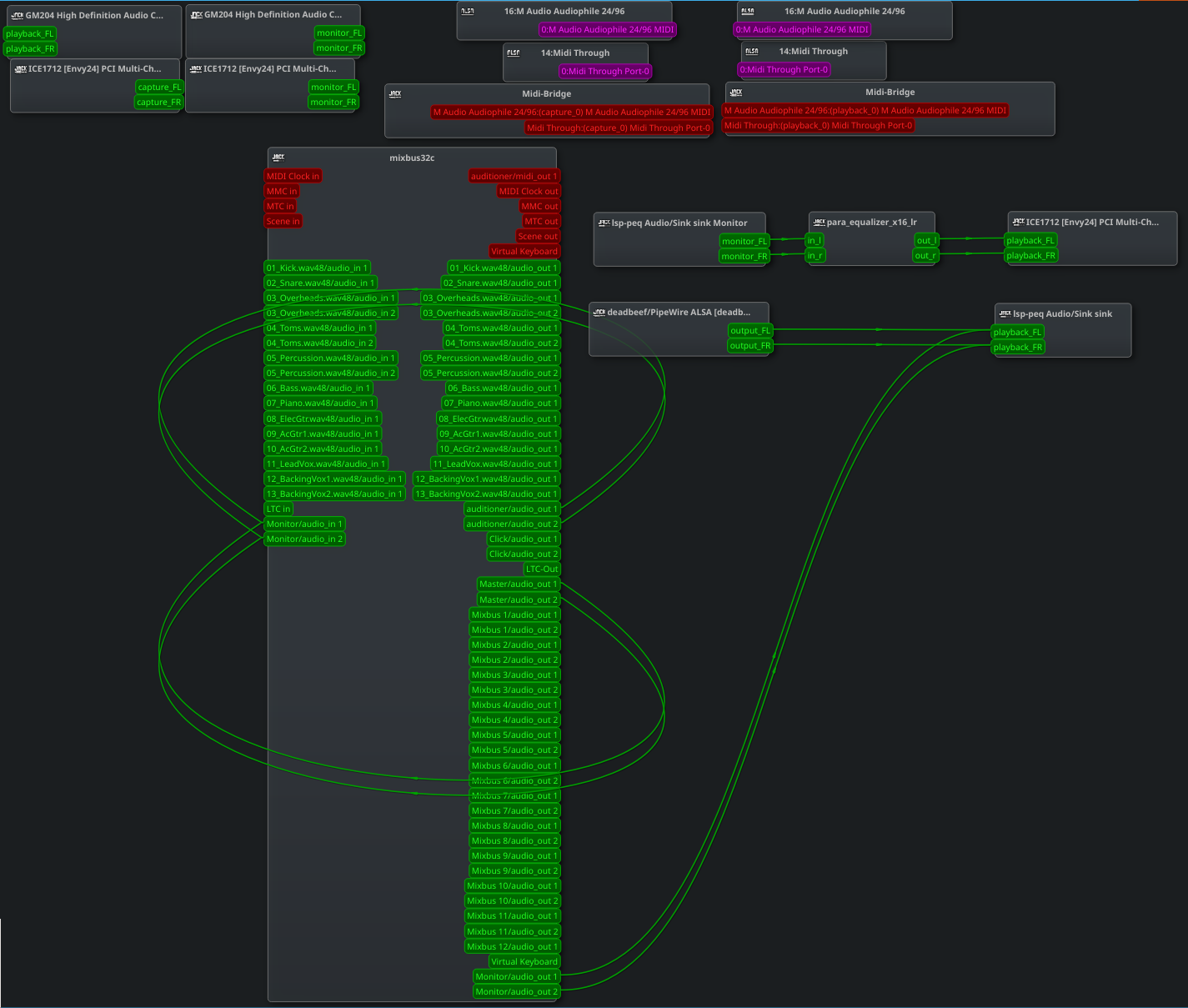The width and height of the screenshot is (1188, 1008).
Task: Click the JACK icon on the GM204 node with playback ports
Action: coord(18,15)
